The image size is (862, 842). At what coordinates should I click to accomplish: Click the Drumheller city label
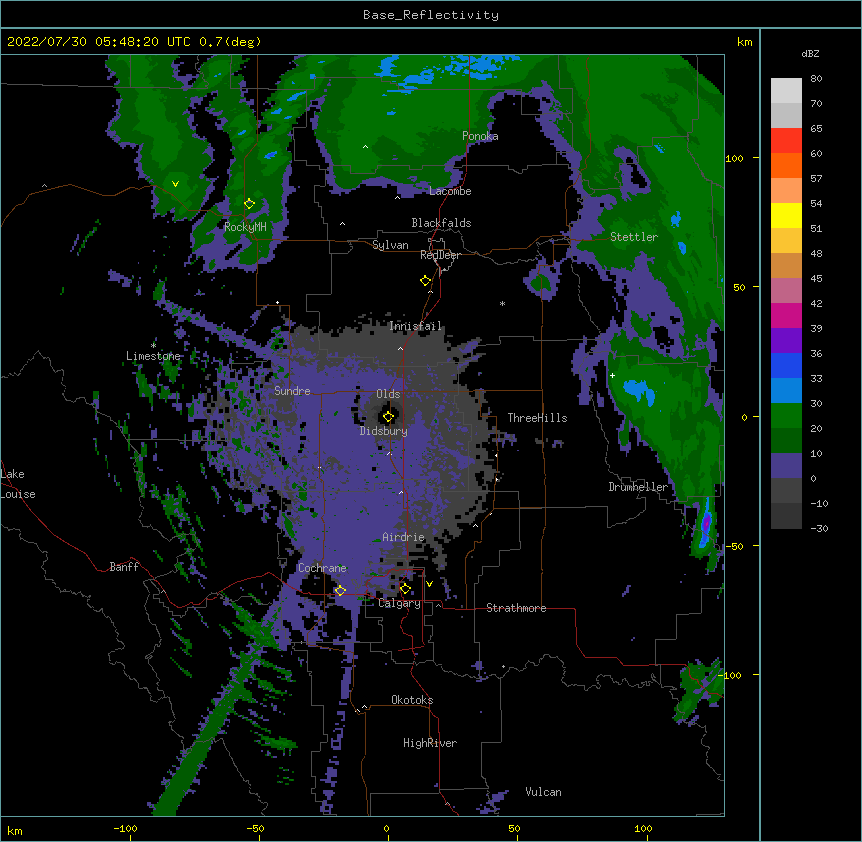(638, 487)
